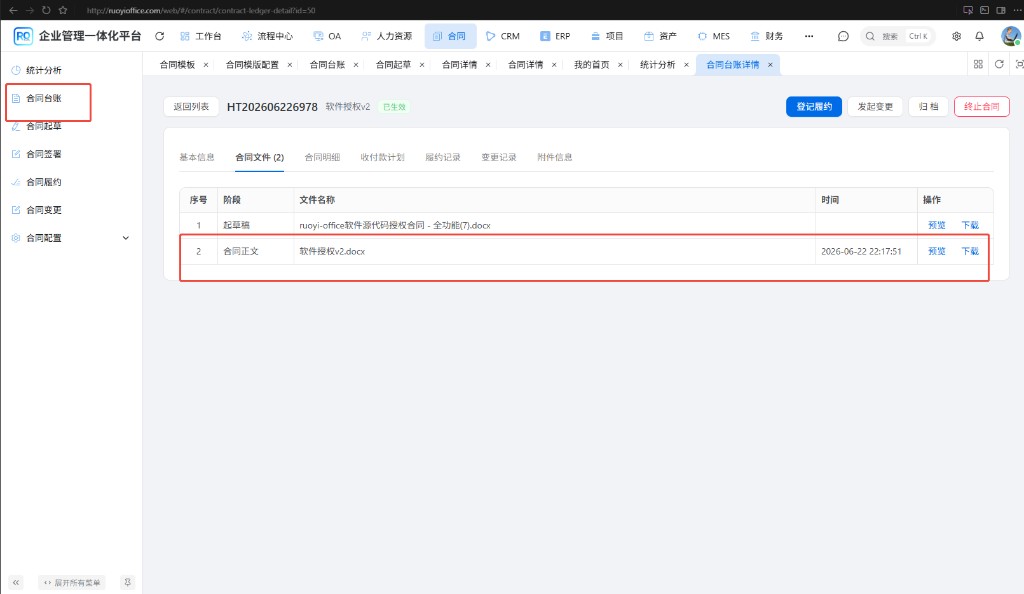The width and height of the screenshot is (1024, 594).
Task: Switch to the 合同起草 page tab
Action: pyautogui.click(x=393, y=65)
